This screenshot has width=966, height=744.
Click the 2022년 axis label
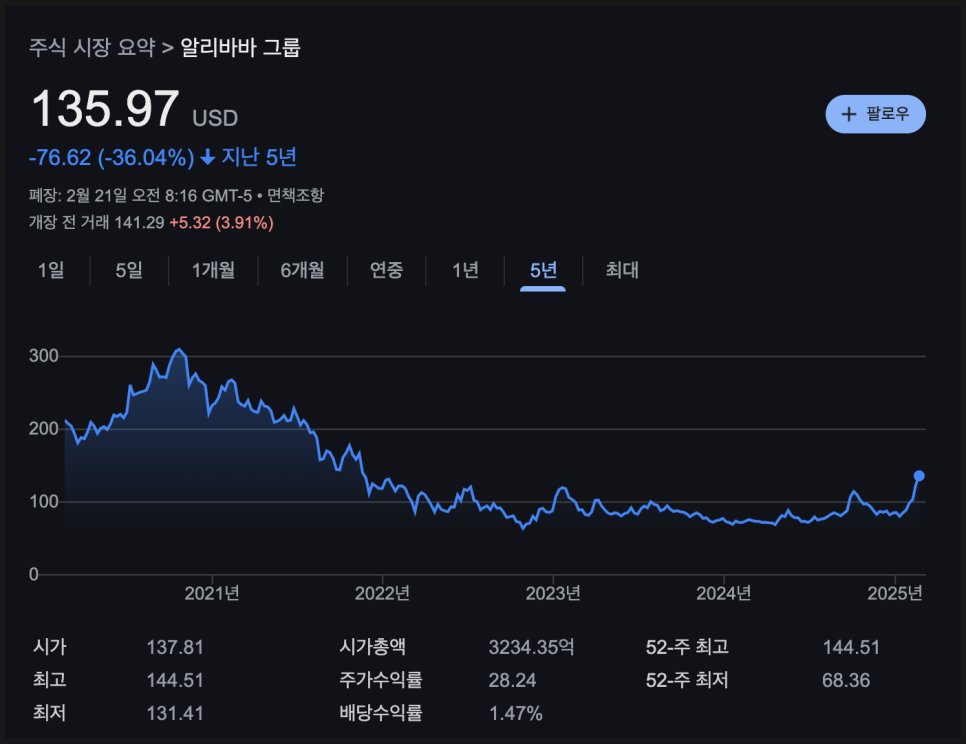coord(382,593)
